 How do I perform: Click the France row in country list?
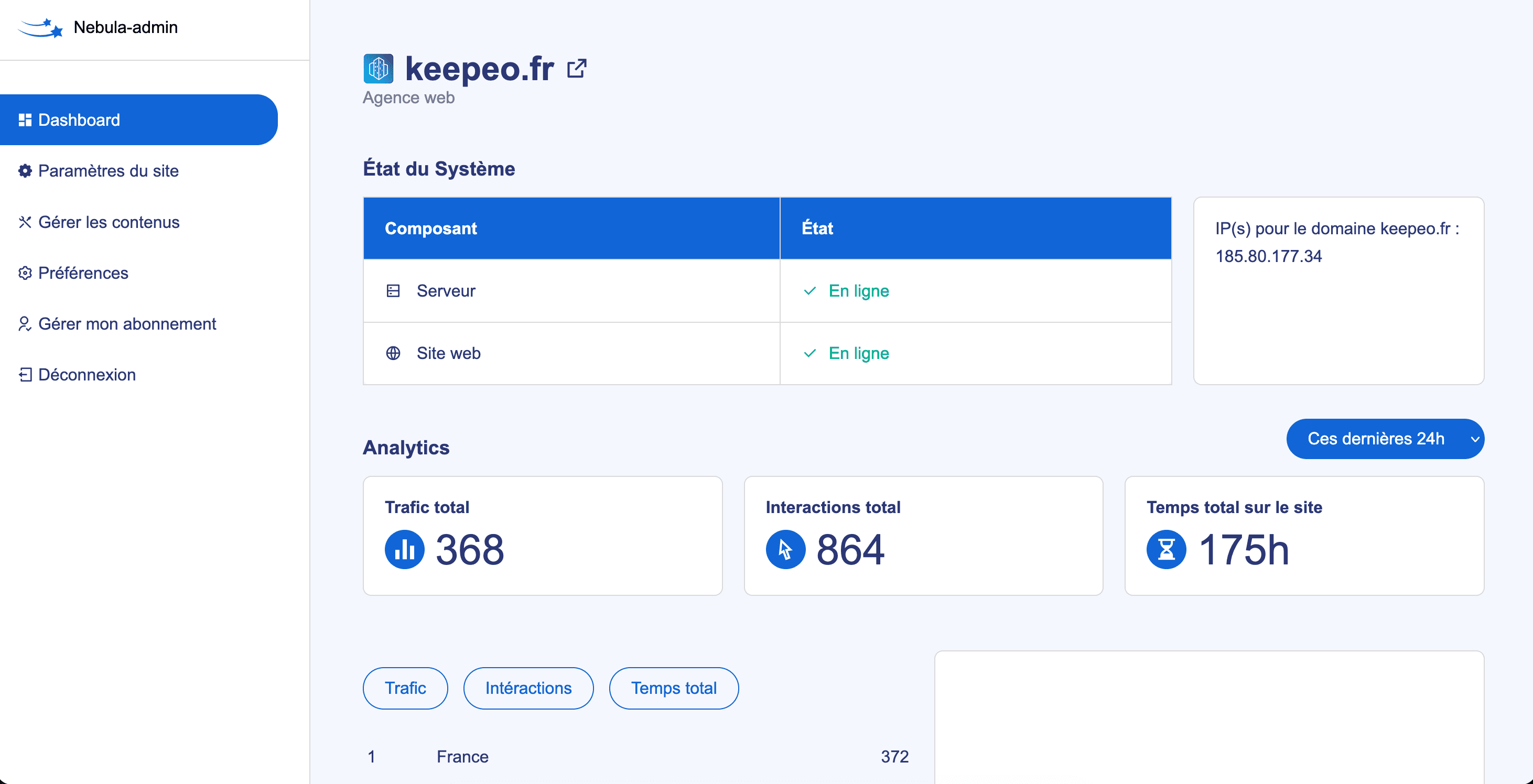pyautogui.click(x=638, y=757)
